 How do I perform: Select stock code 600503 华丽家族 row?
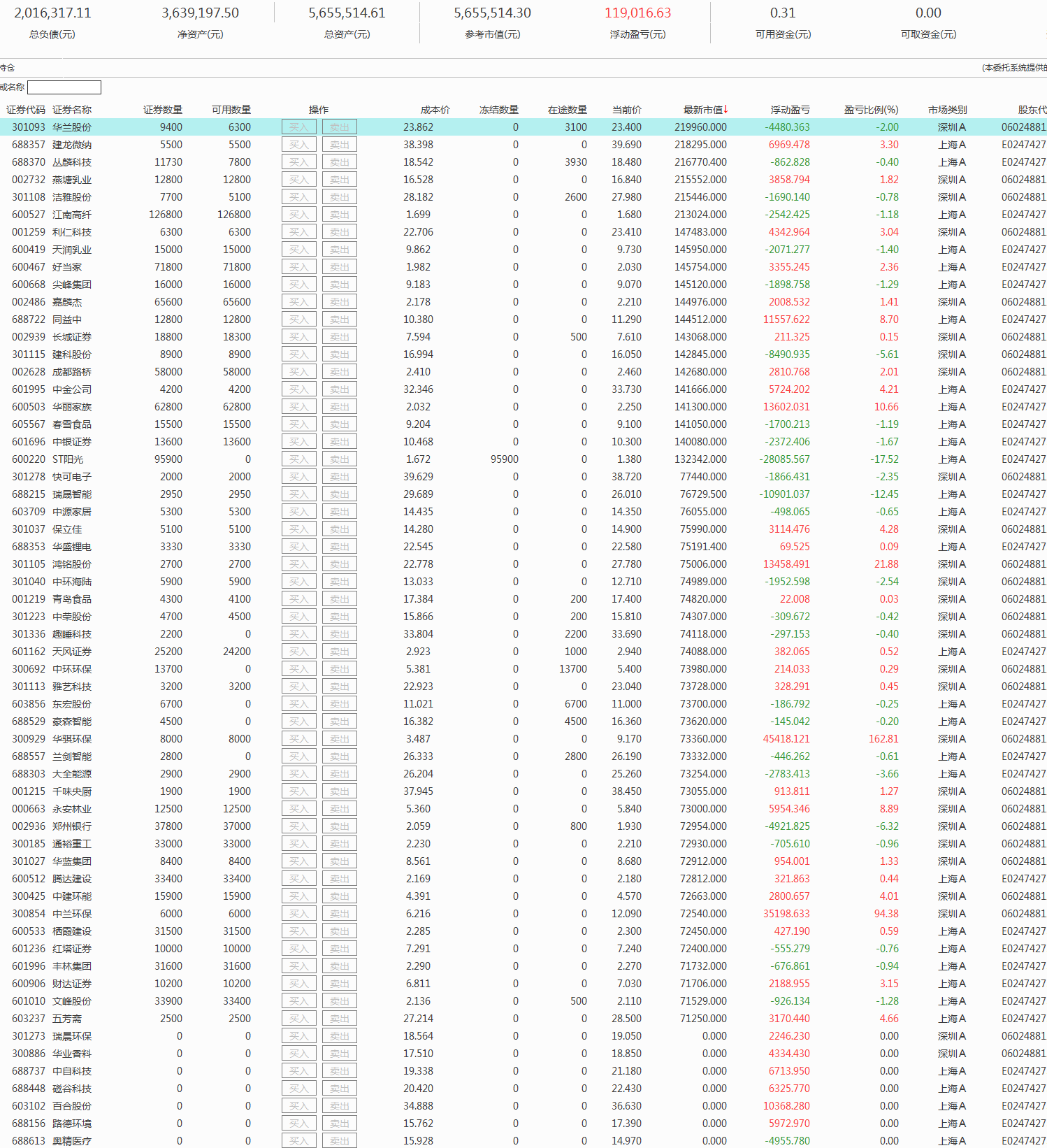tap(29, 407)
